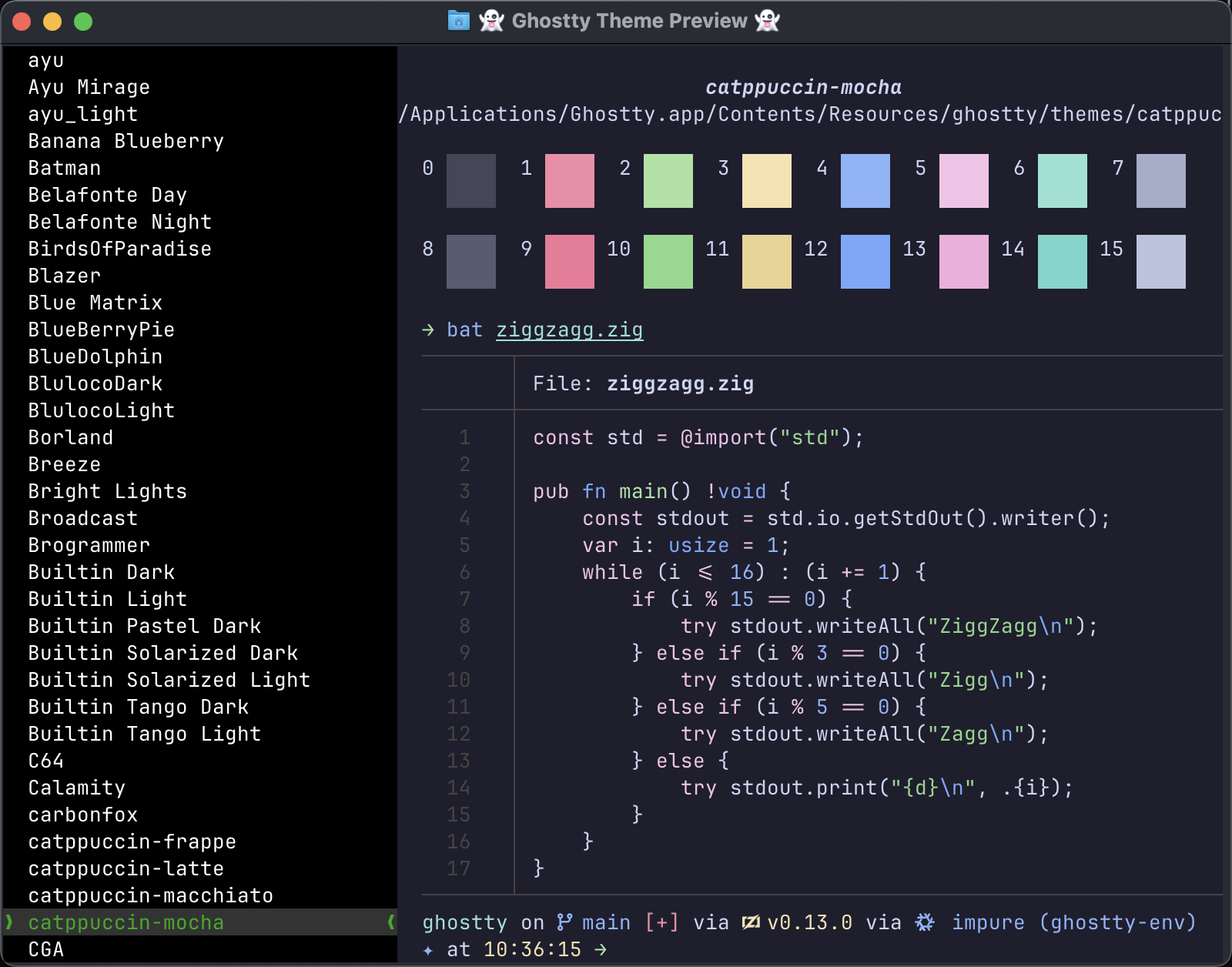
Task: Select the Brogrammer theme
Action: (x=89, y=545)
